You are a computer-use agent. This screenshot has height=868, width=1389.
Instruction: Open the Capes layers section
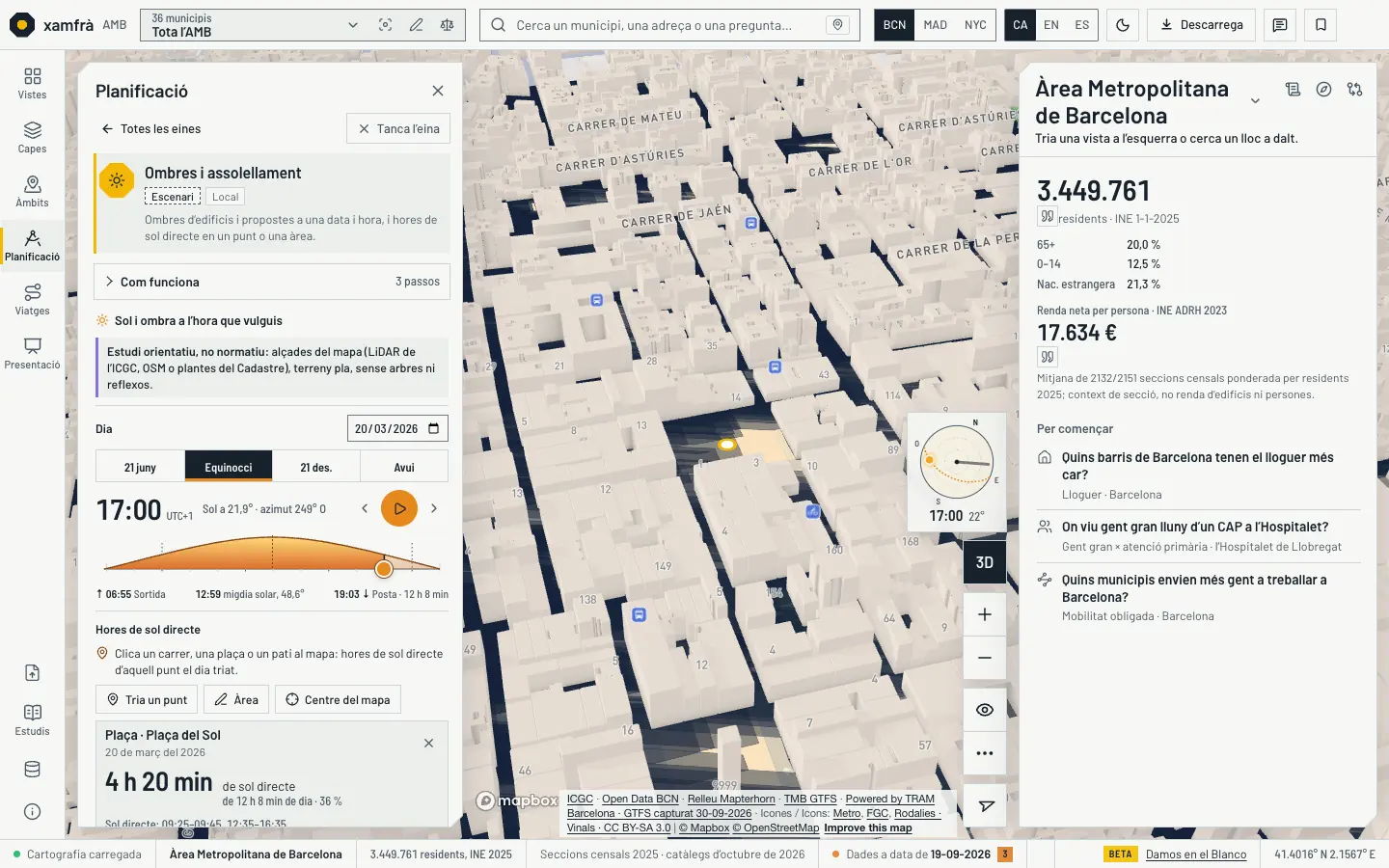pos(32,137)
